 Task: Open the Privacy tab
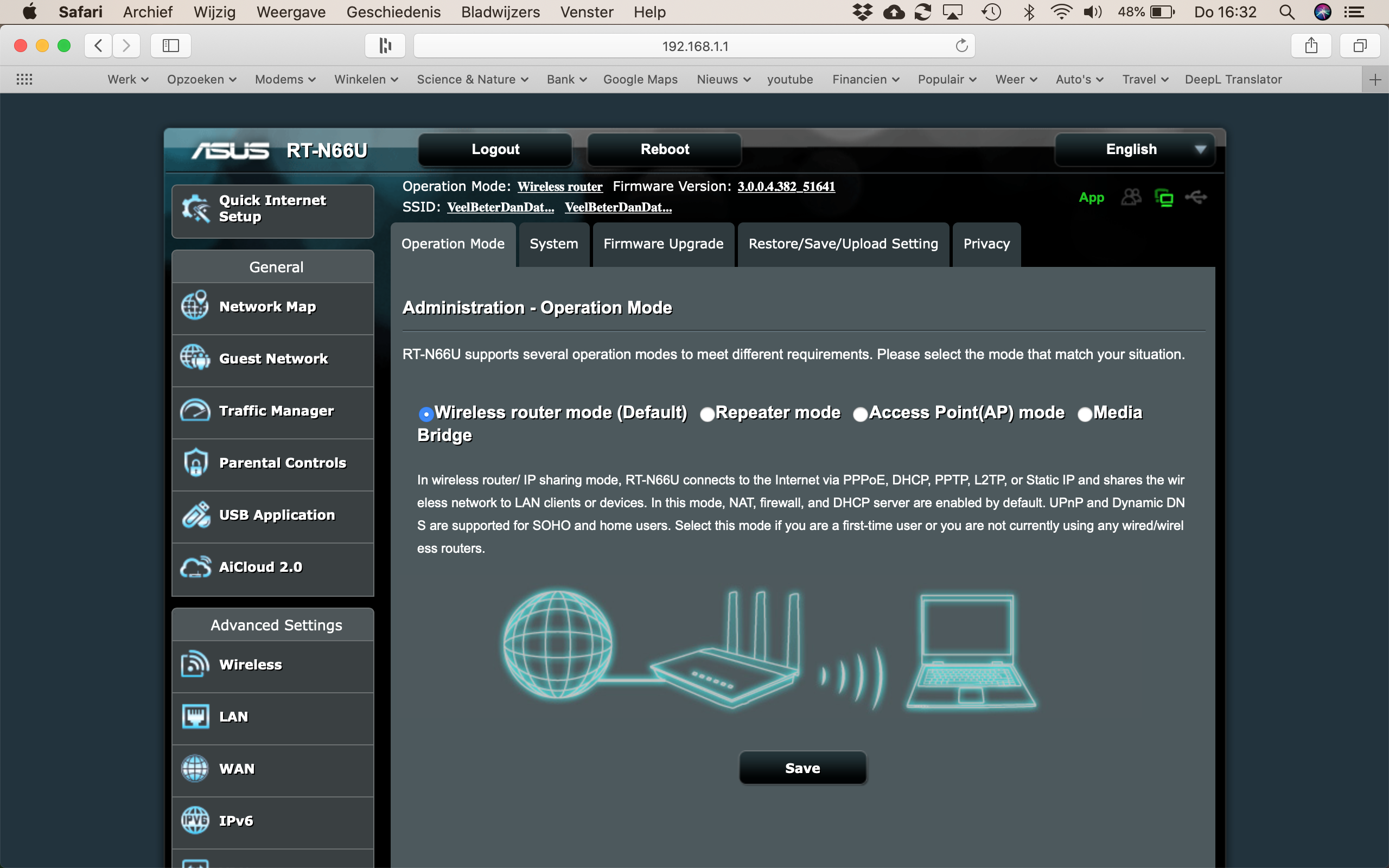pyautogui.click(x=986, y=245)
